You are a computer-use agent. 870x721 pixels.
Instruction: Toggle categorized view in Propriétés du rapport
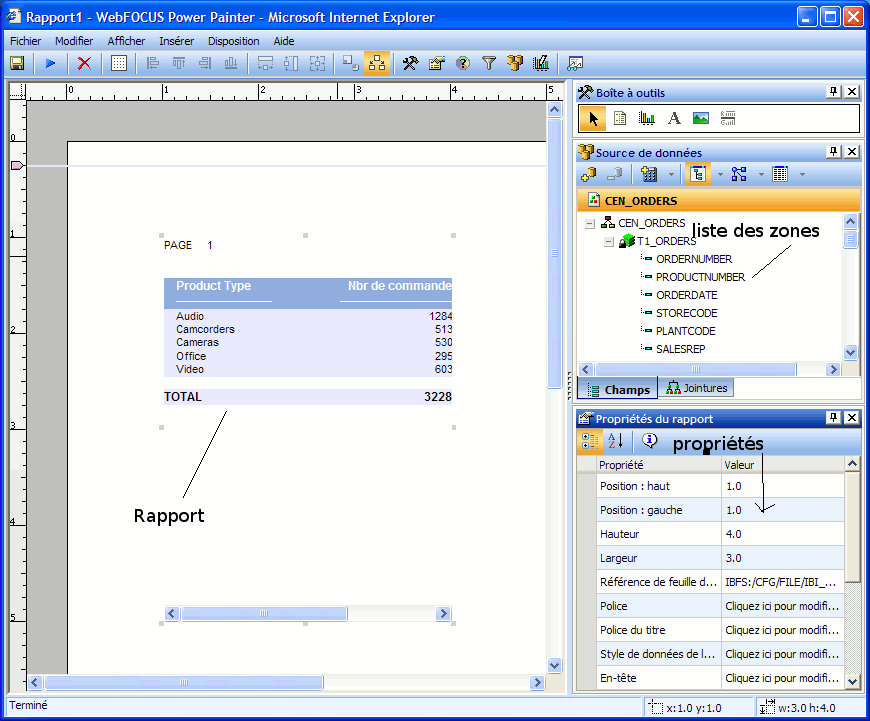pos(589,441)
